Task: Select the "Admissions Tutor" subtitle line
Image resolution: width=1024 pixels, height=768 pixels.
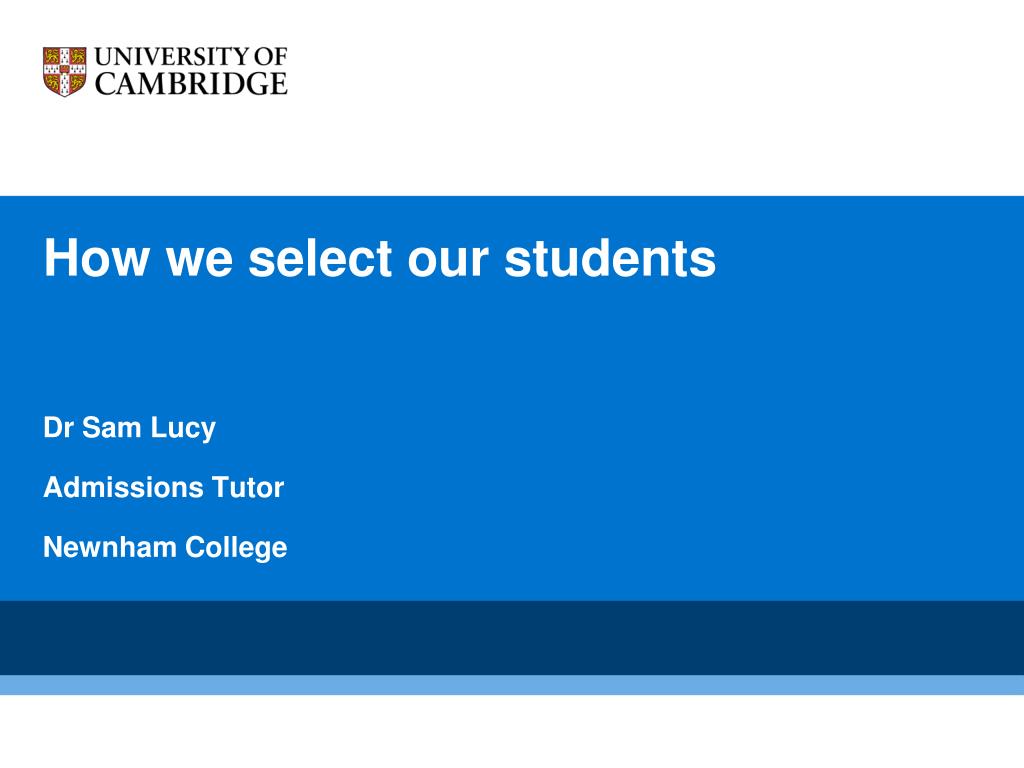Action: [163, 487]
